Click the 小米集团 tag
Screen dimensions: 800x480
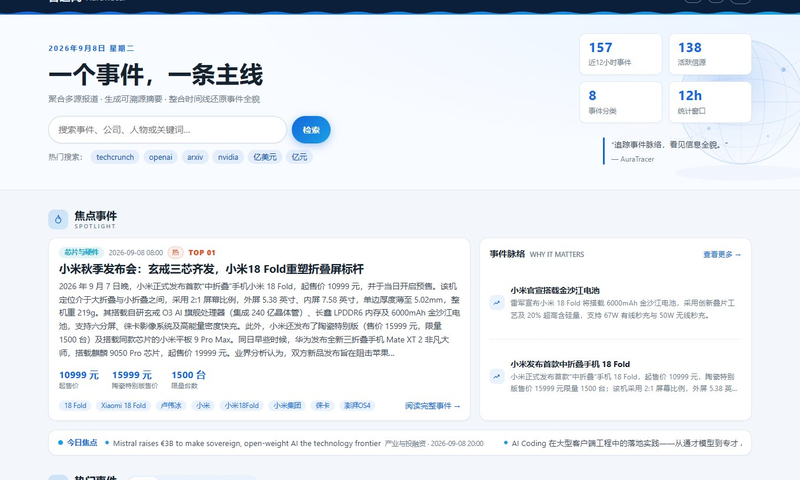(287, 406)
